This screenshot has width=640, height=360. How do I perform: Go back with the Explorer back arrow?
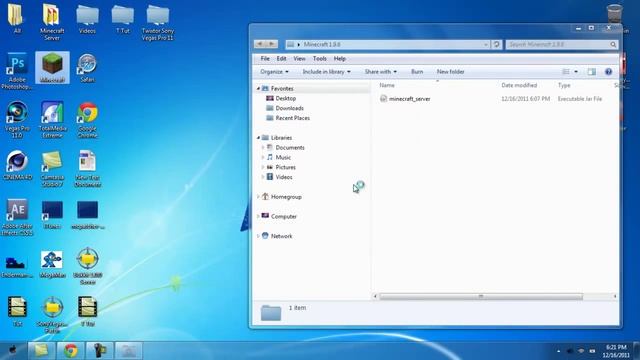260,44
